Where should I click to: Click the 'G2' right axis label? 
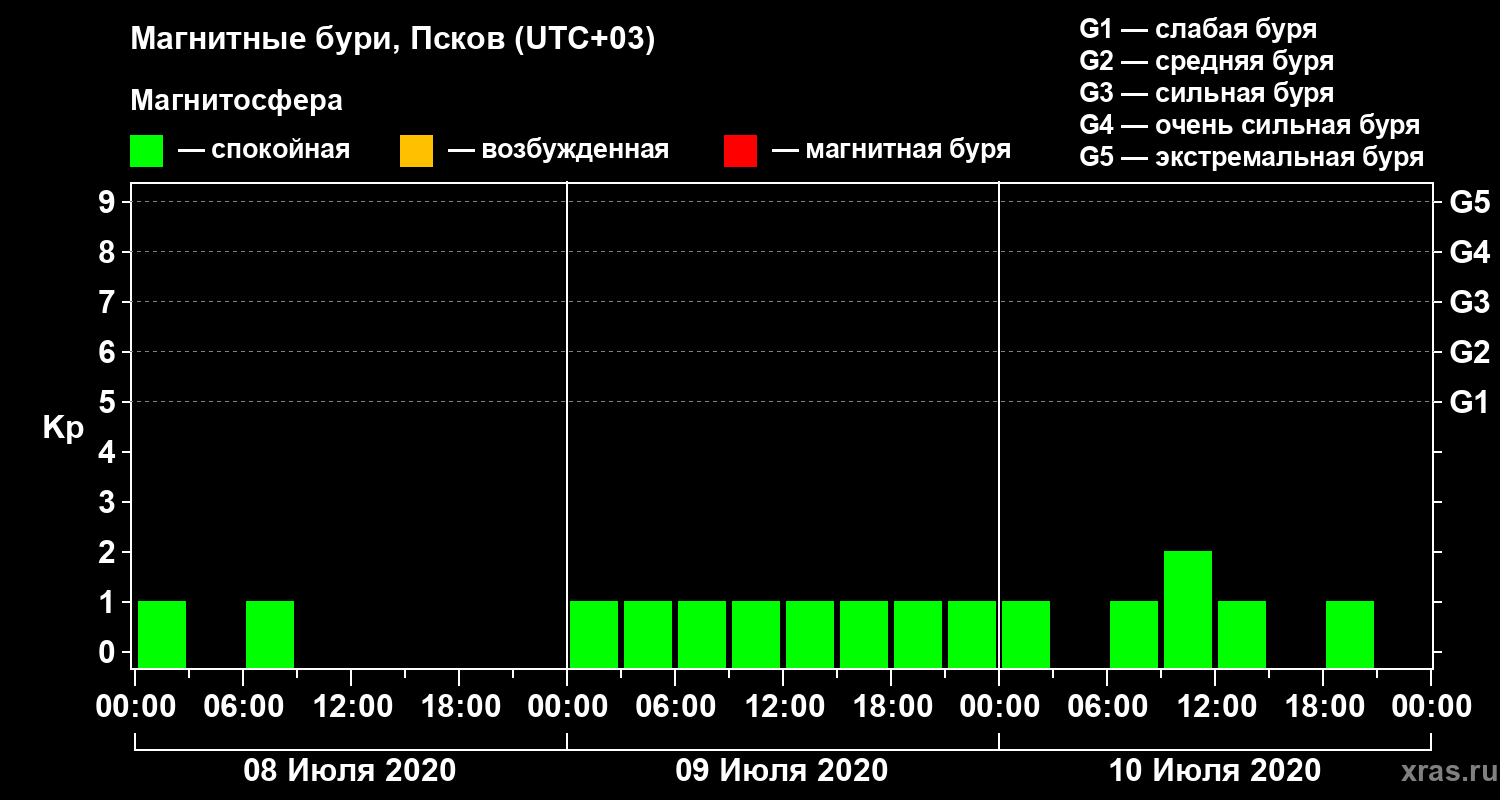coord(1469,353)
